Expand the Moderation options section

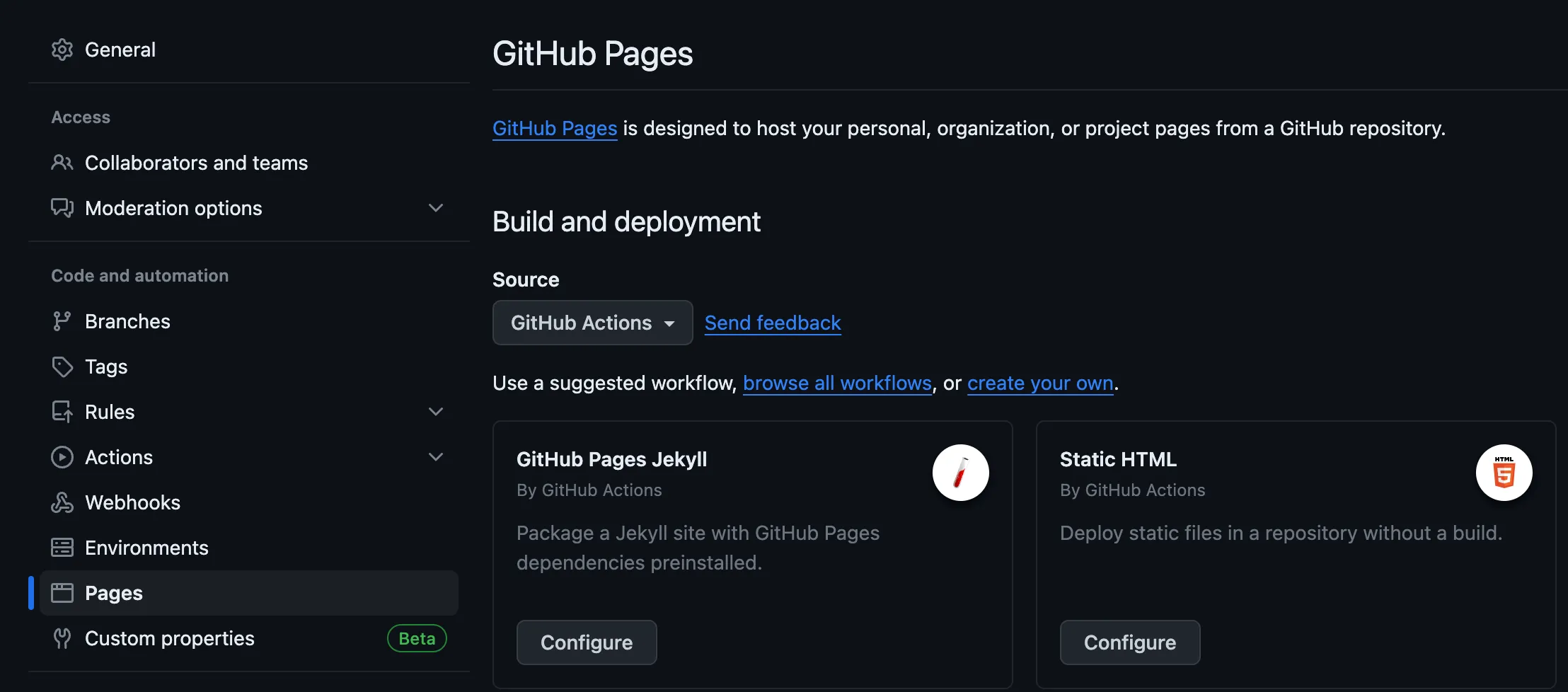coord(436,208)
